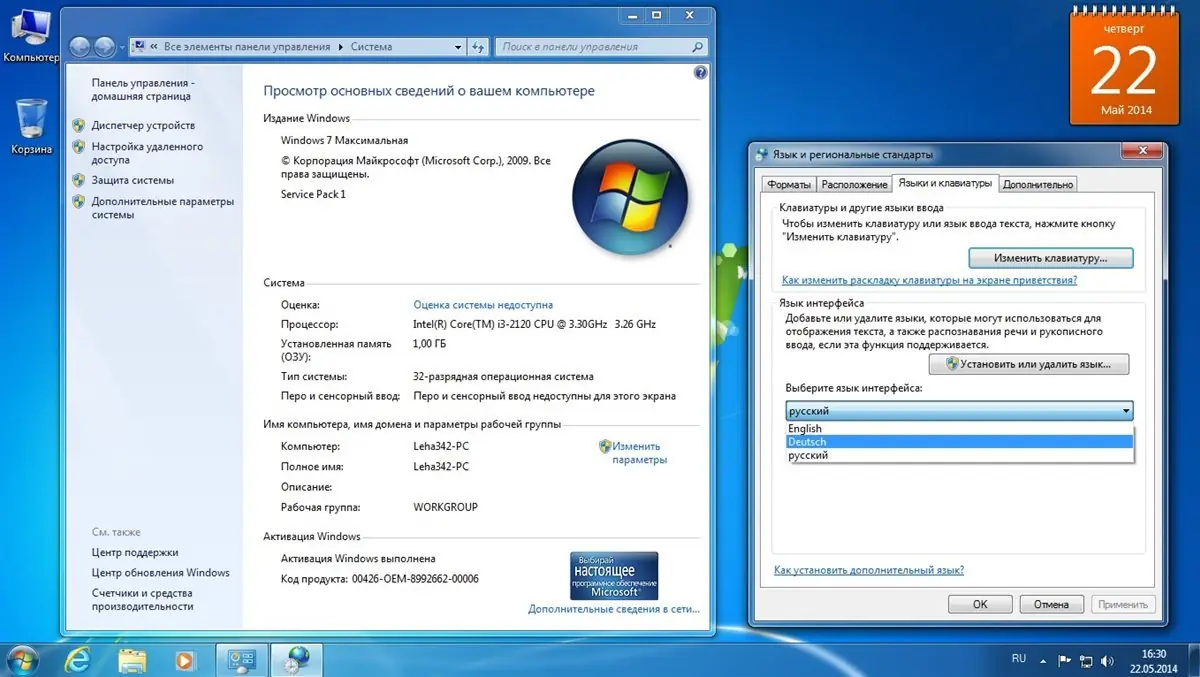Choose русский in the dropdown list
This screenshot has width=1200, height=677.
[x=959, y=456]
